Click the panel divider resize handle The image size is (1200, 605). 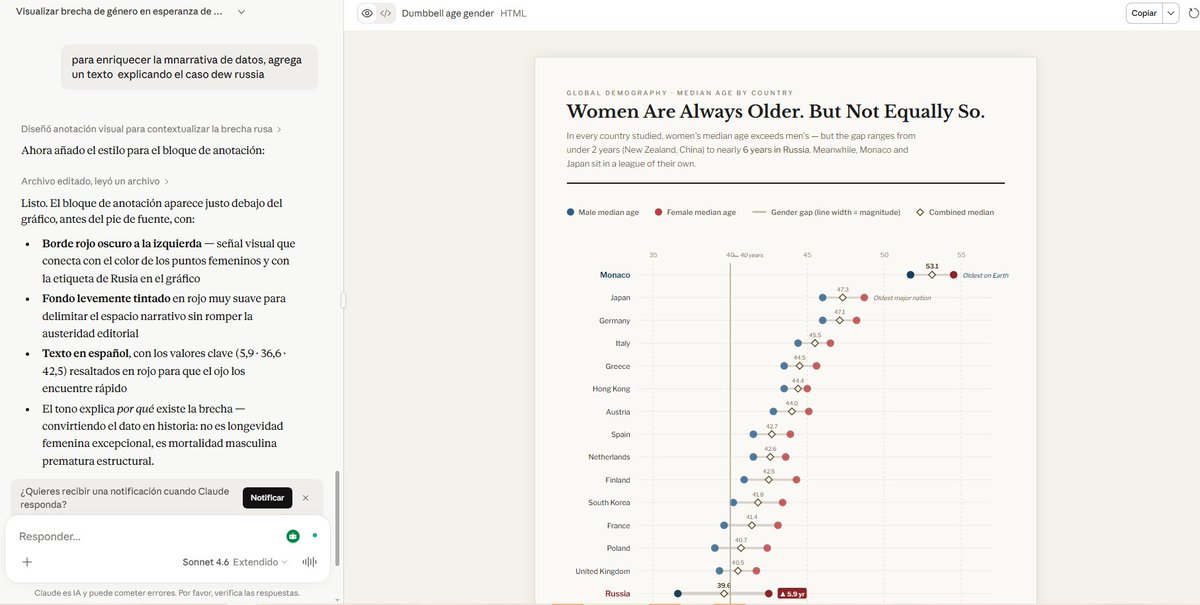[343, 299]
